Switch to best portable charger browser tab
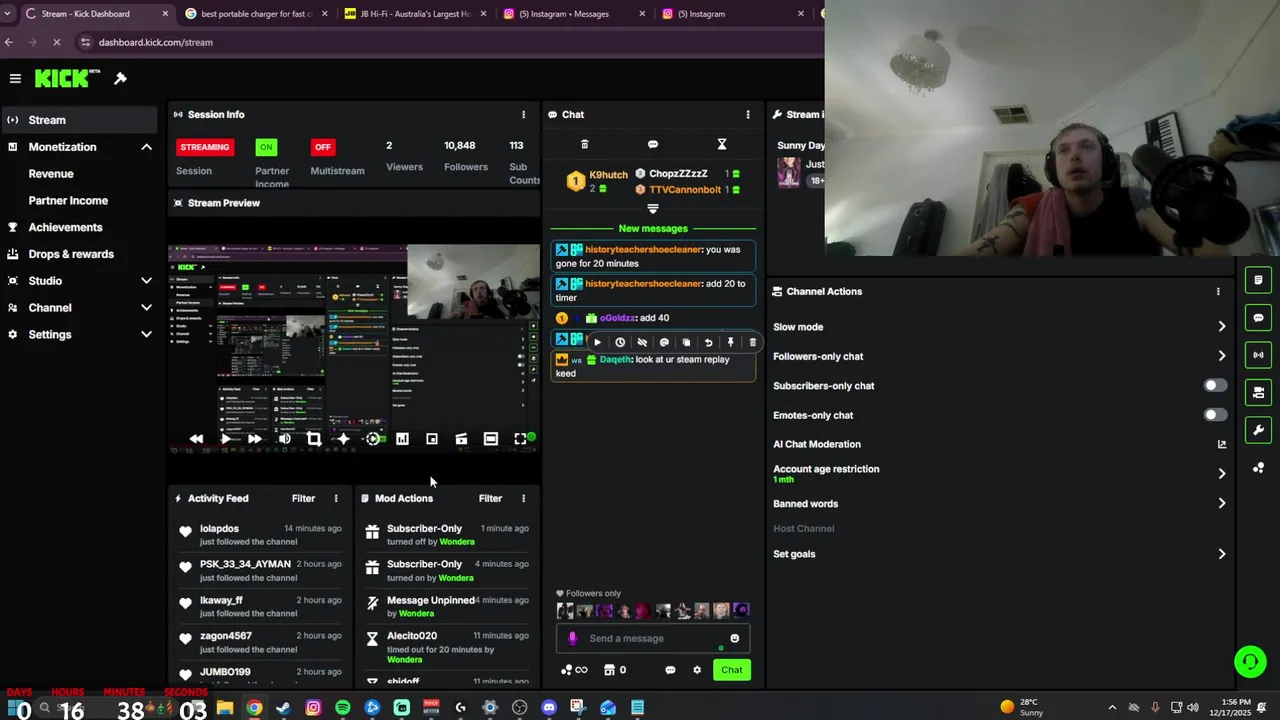The height and width of the screenshot is (720, 1280). (257, 14)
